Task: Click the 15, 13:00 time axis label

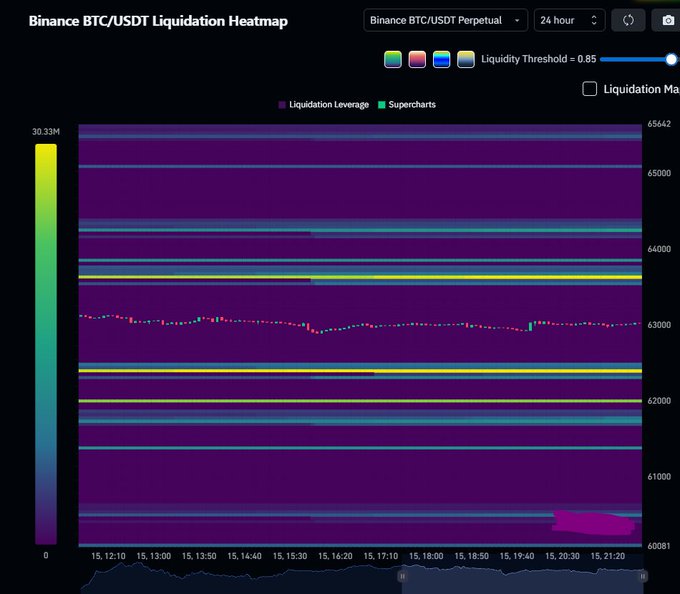Action: coord(154,556)
